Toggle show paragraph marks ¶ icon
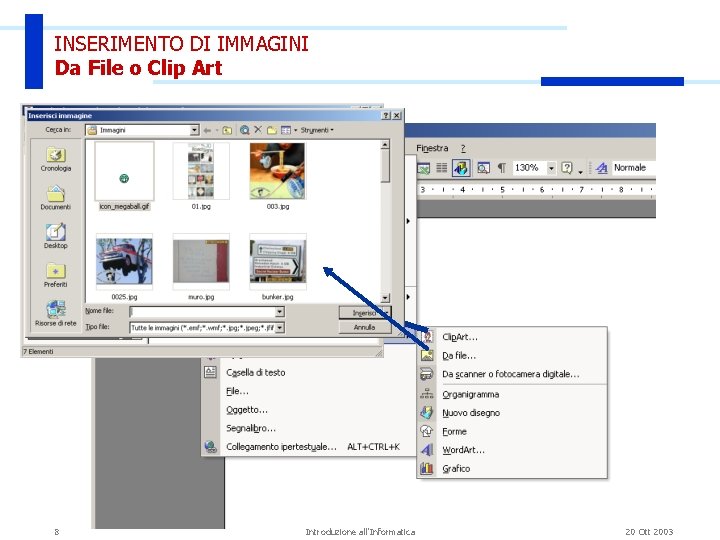The image size is (720, 540). click(x=502, y=168)
